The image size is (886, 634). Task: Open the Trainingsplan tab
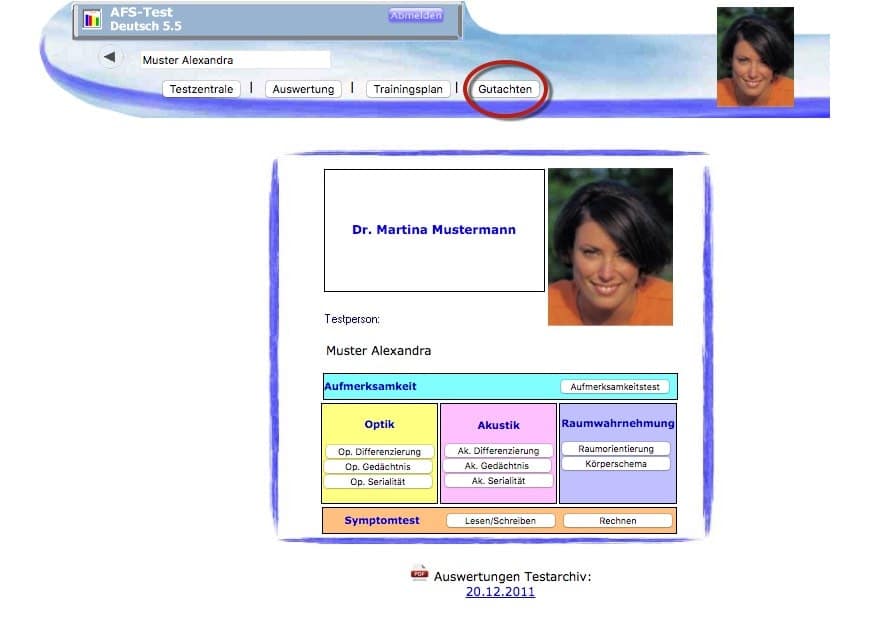[x=408, y=89]
